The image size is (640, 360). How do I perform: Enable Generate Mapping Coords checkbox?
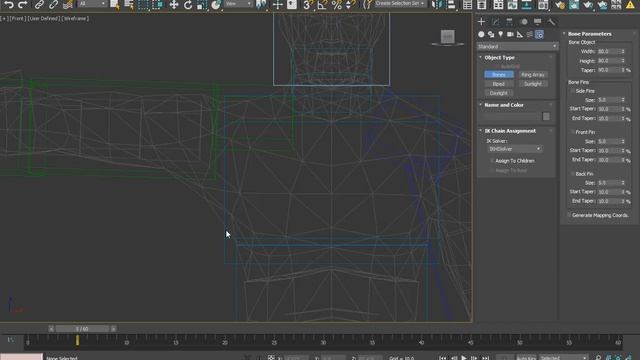[x=569, y=215]
